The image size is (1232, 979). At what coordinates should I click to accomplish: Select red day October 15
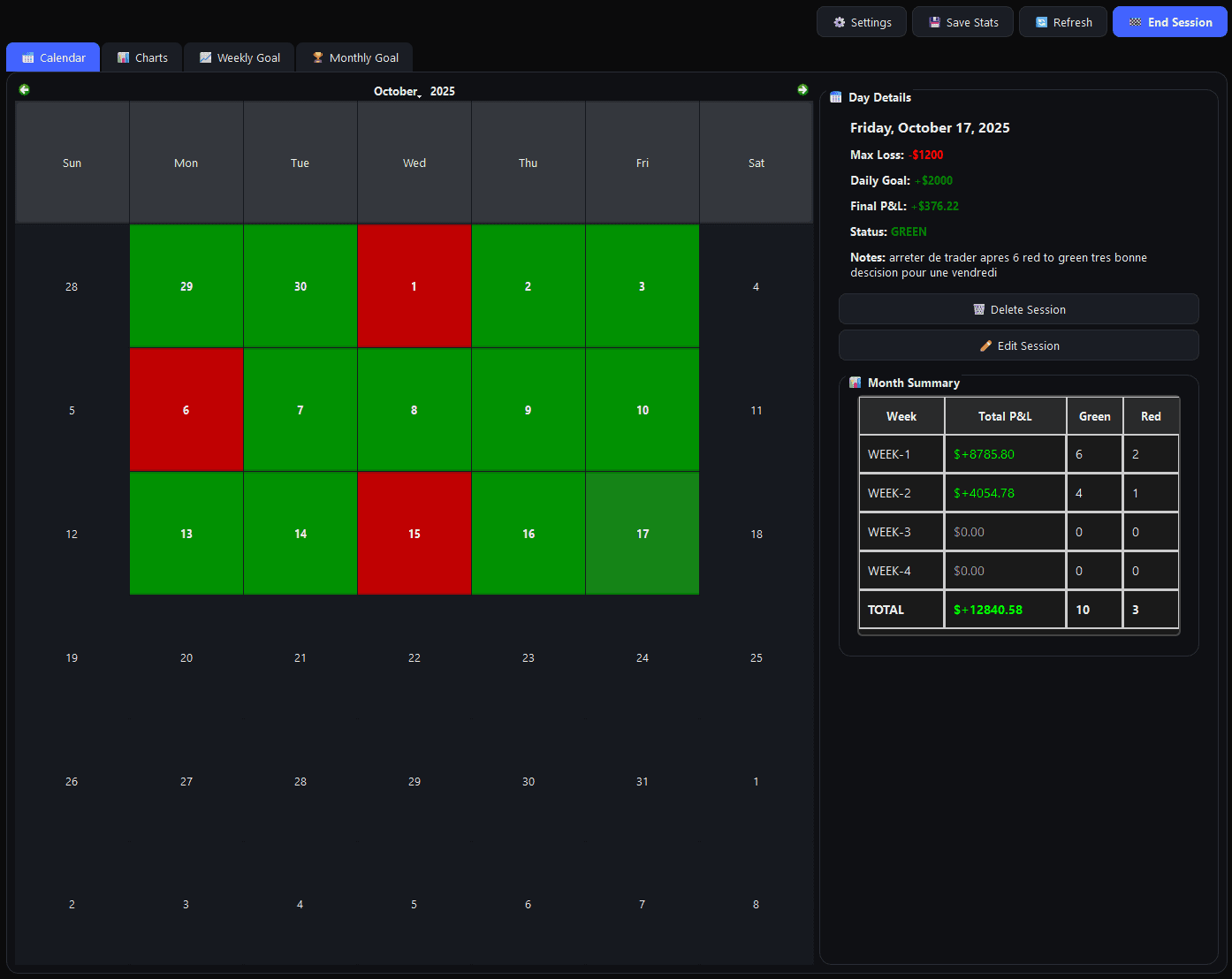(x=414, y=534)
